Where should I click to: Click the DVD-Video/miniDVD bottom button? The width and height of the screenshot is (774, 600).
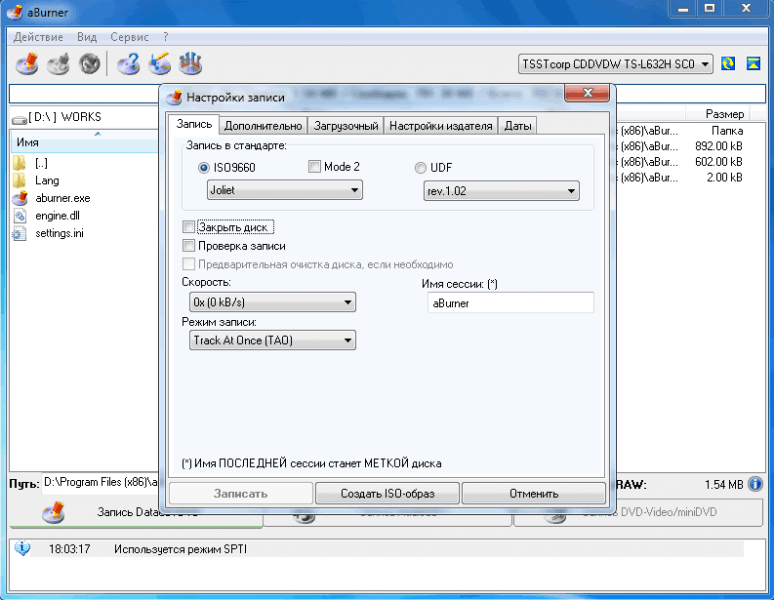point(638,513)
